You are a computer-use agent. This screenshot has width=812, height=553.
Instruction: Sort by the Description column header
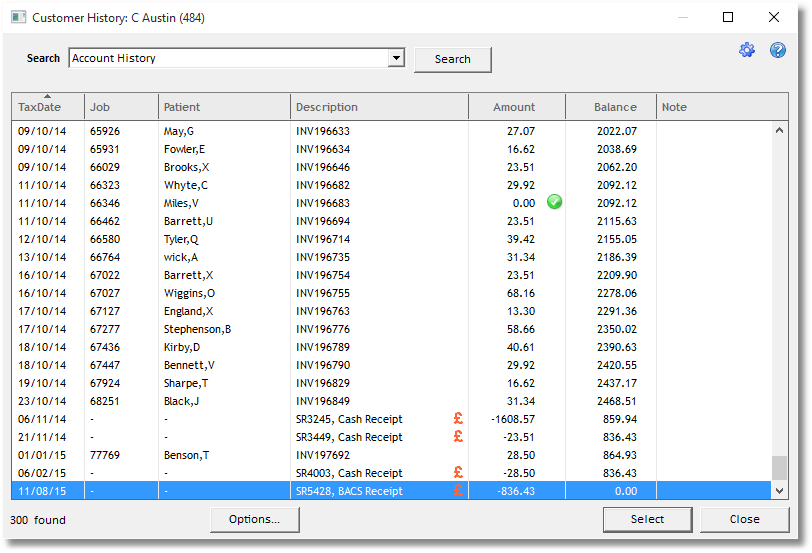tap(380, 107)
